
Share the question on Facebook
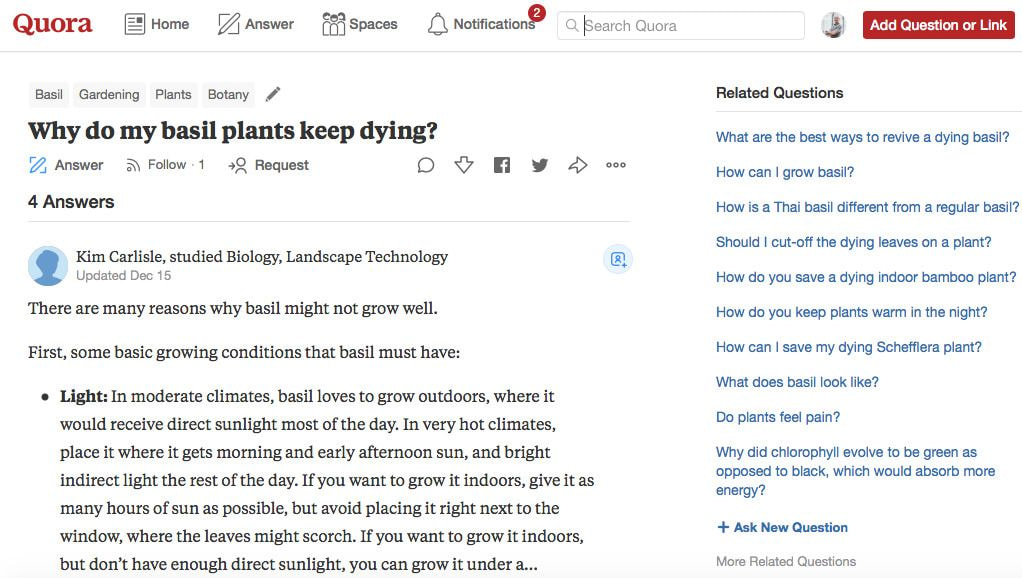click(x=502, y=166)
